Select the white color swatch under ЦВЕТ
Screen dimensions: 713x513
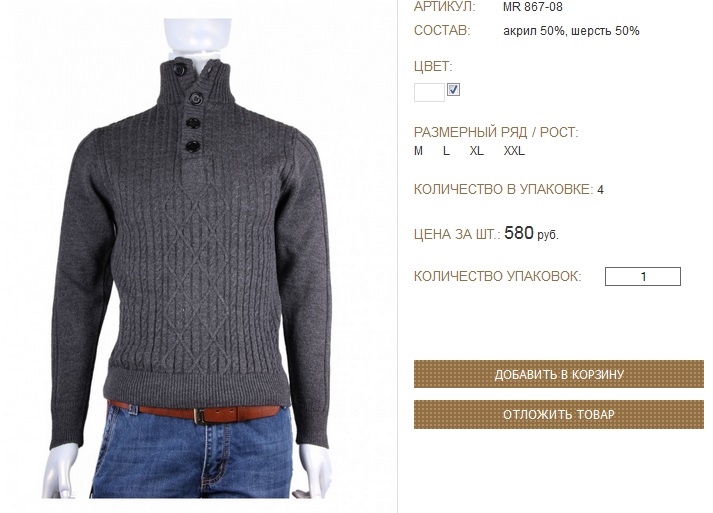(429, 93)
